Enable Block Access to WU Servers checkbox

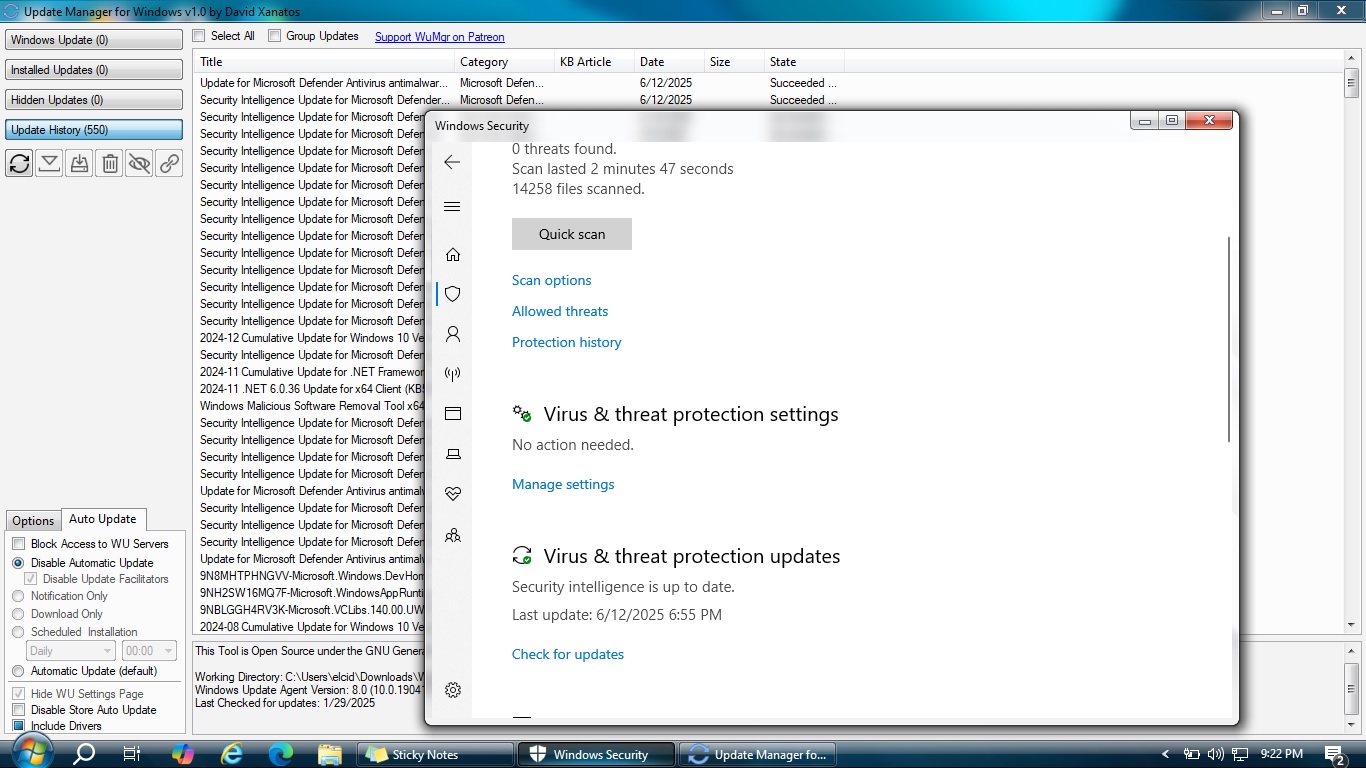[x=18, y=544]
